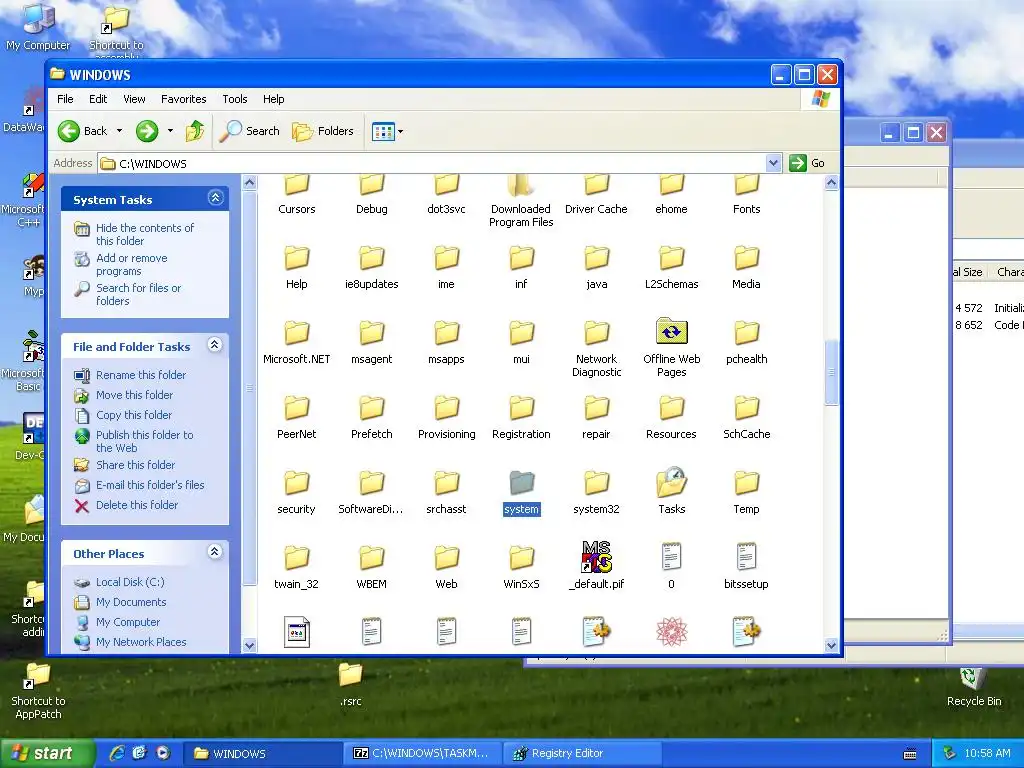Select the bitssetup file icon
The height and width of the screenshot is (768, 1024).
[746, 557]
